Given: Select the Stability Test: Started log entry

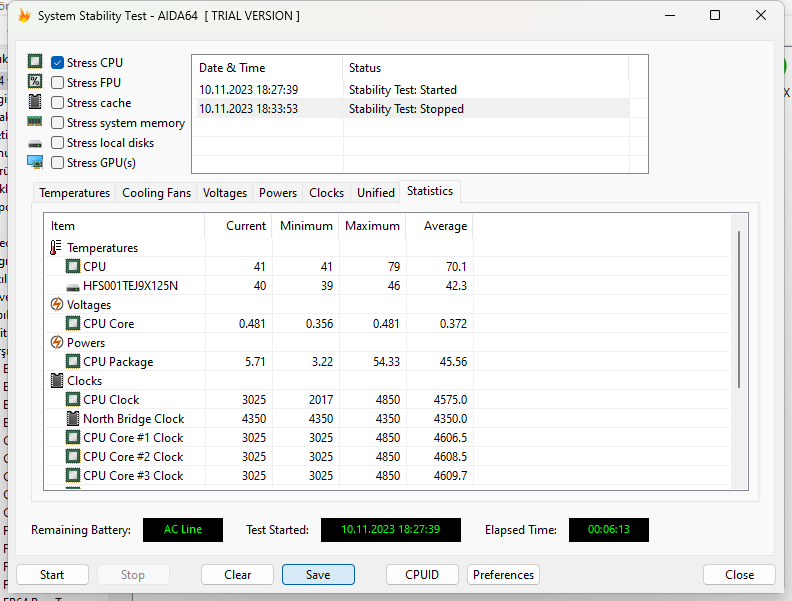Looking at the screenshot, I should (411, 90).
